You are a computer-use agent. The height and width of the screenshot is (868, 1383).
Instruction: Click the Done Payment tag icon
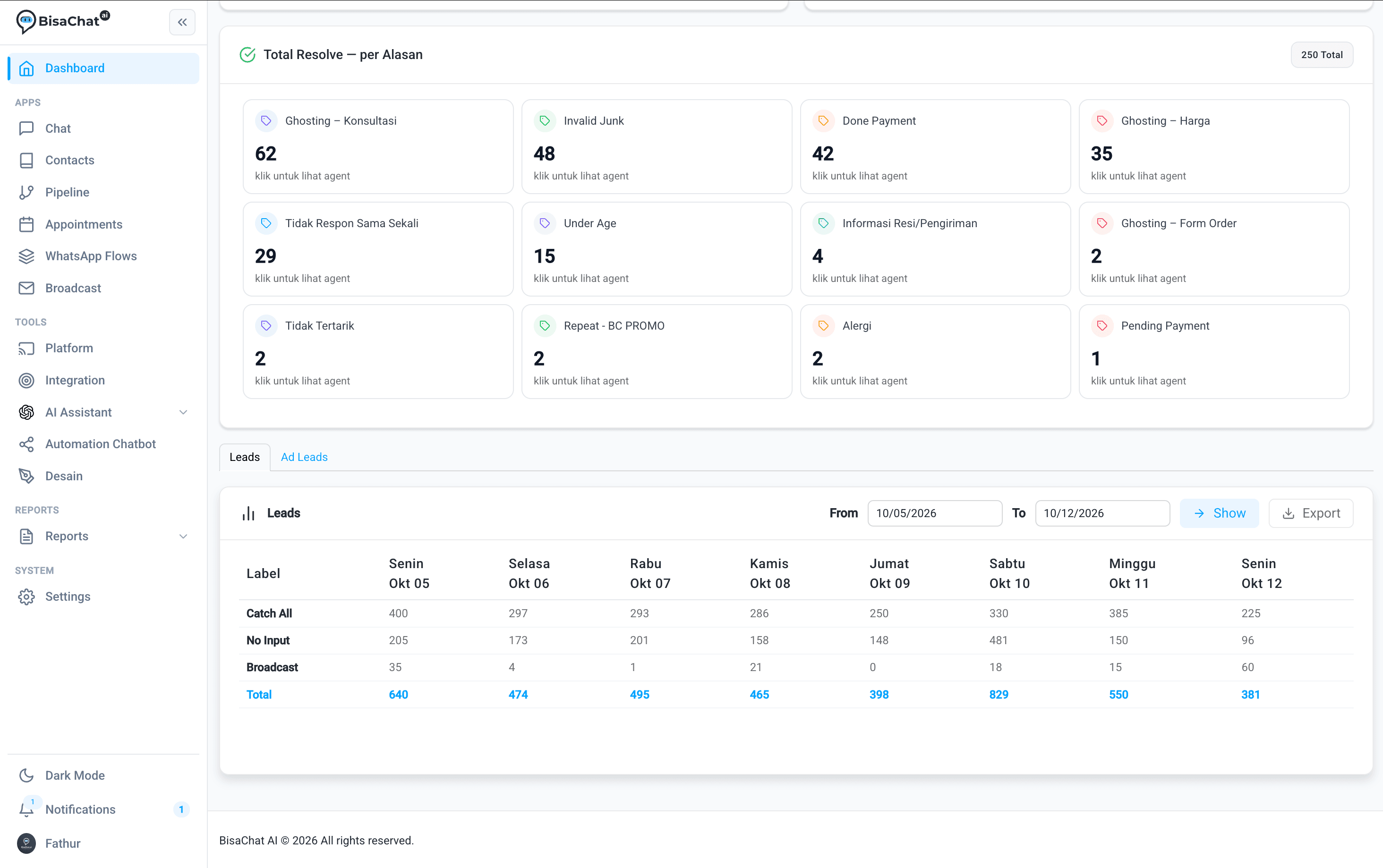pyautogui.click(x=823, y=120)
